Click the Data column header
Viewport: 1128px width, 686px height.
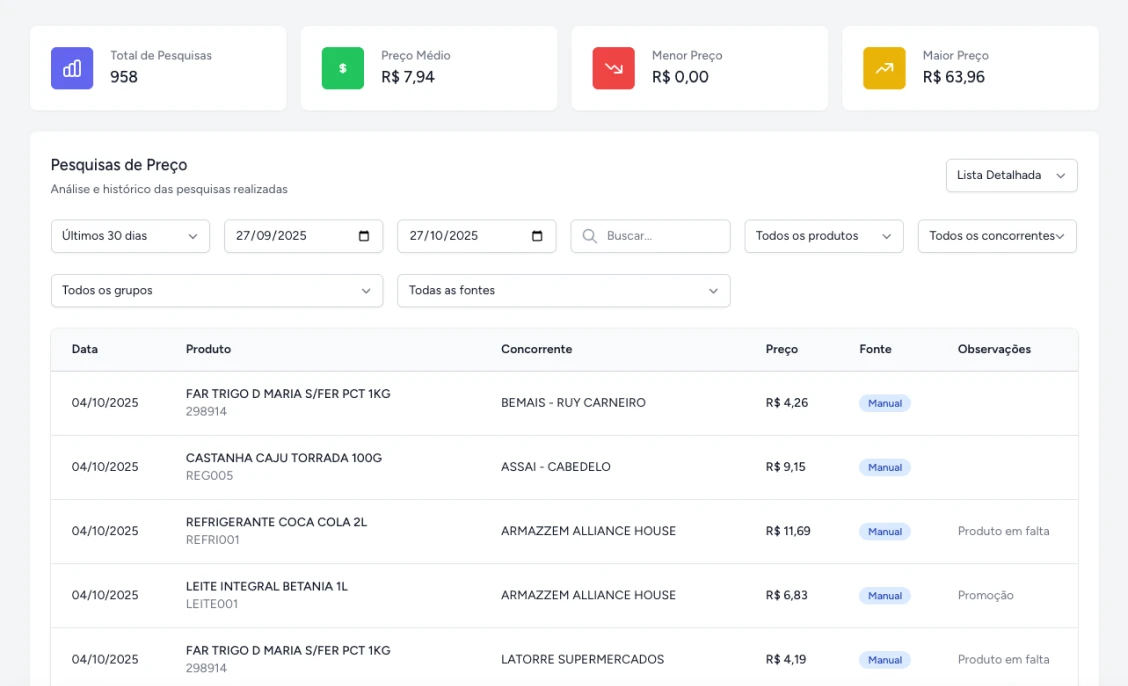tap(85, 349)
